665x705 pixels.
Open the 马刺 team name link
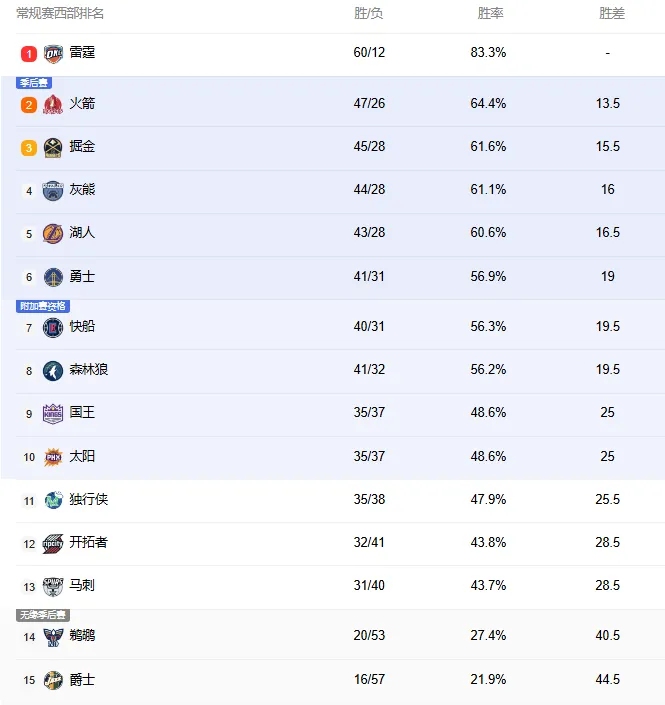pyautogui.click(x=82, y=585)
